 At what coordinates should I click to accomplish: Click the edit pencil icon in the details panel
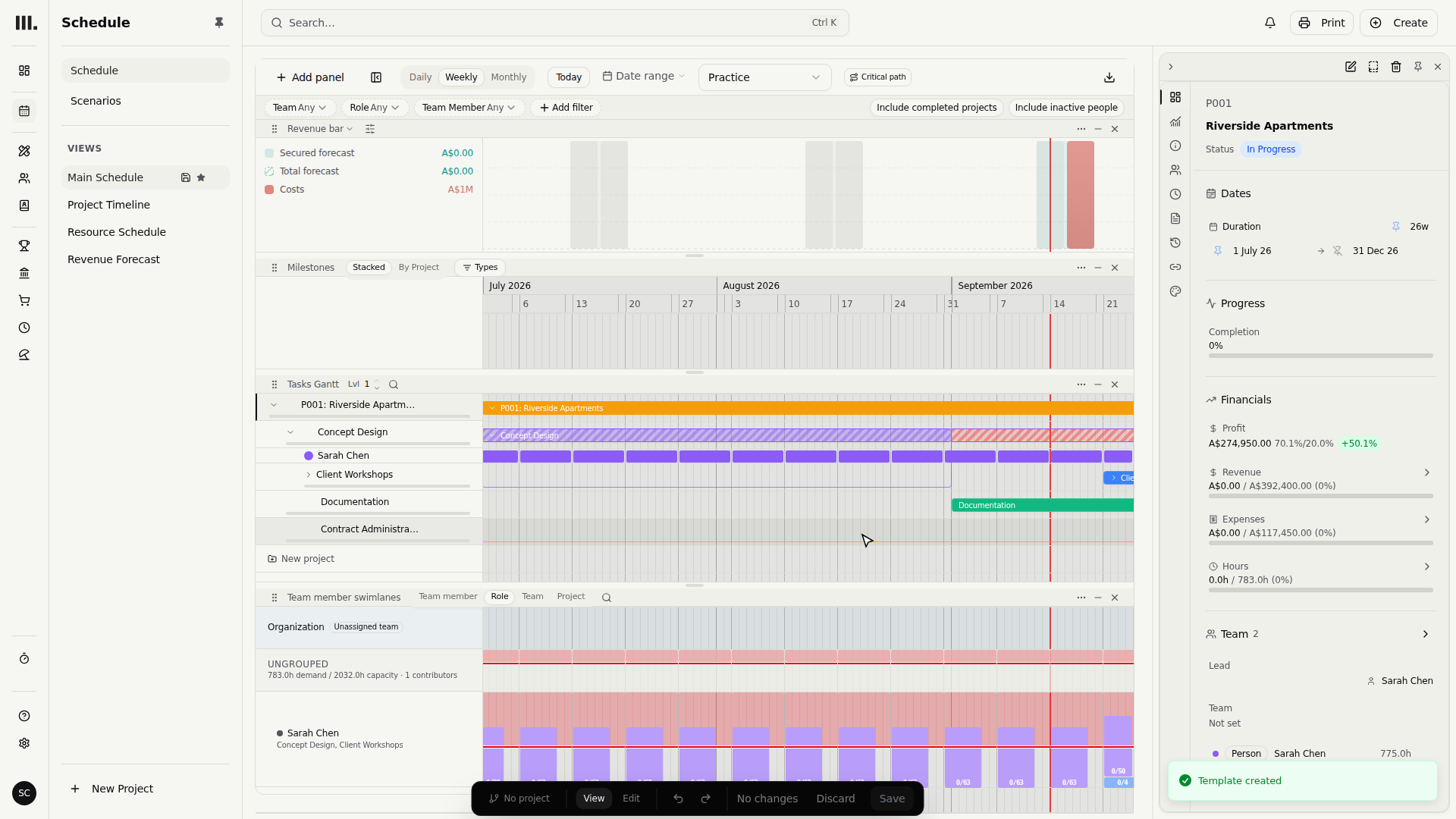click(x=1351, y=67)
